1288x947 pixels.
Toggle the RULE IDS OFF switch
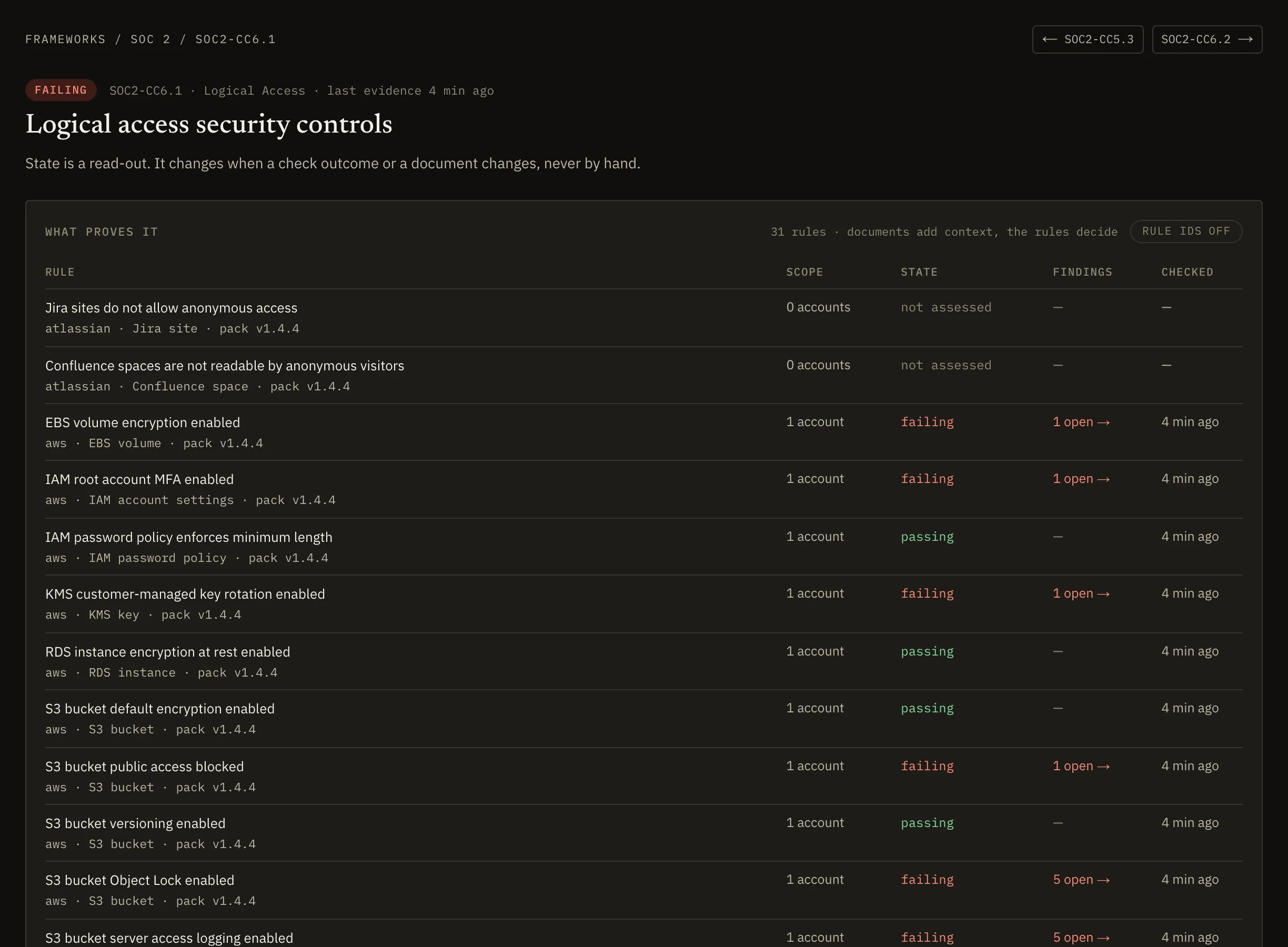pyautogui.click(x=1185, y=231)
